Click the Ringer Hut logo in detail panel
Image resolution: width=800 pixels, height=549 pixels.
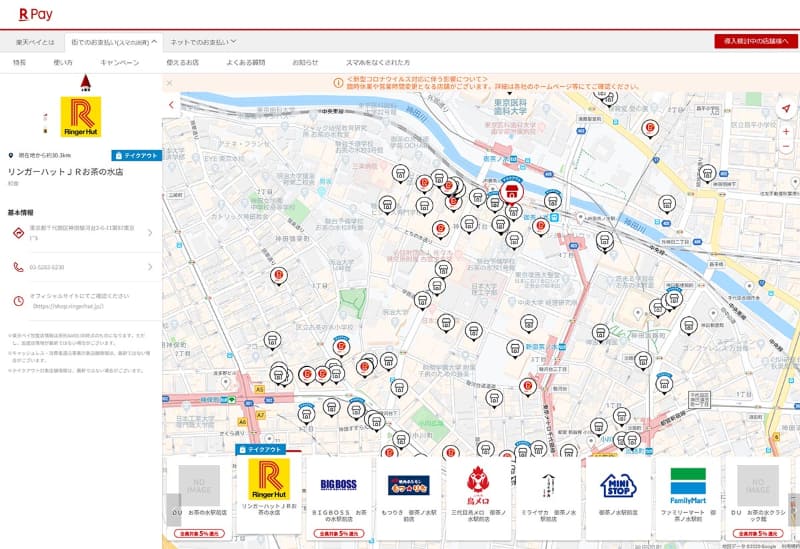(x=81, y=117)
